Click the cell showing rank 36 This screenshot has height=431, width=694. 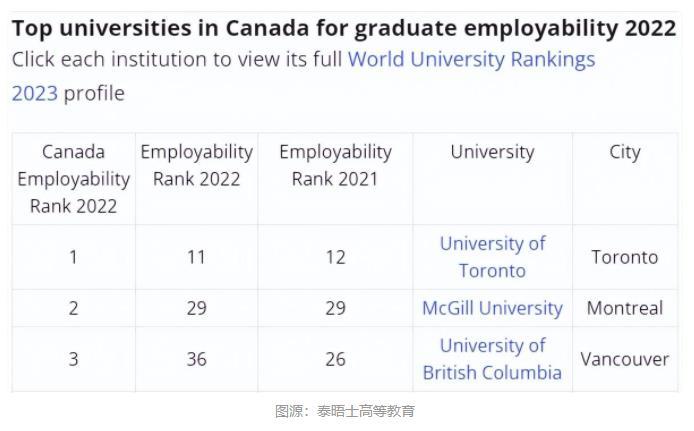pos(197,359)
